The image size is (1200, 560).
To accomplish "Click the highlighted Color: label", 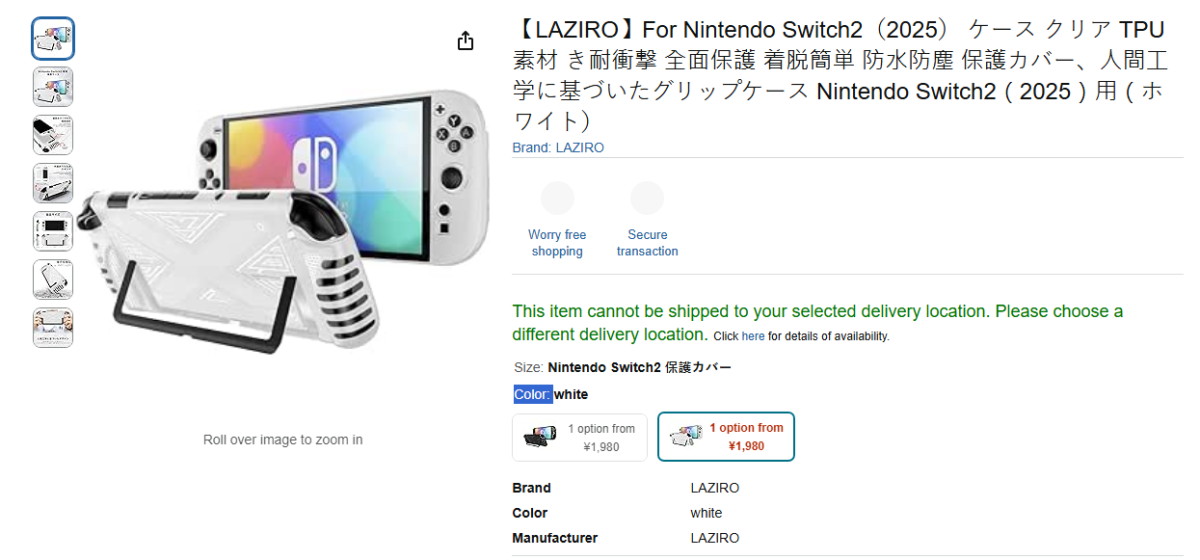I will 533,395.
